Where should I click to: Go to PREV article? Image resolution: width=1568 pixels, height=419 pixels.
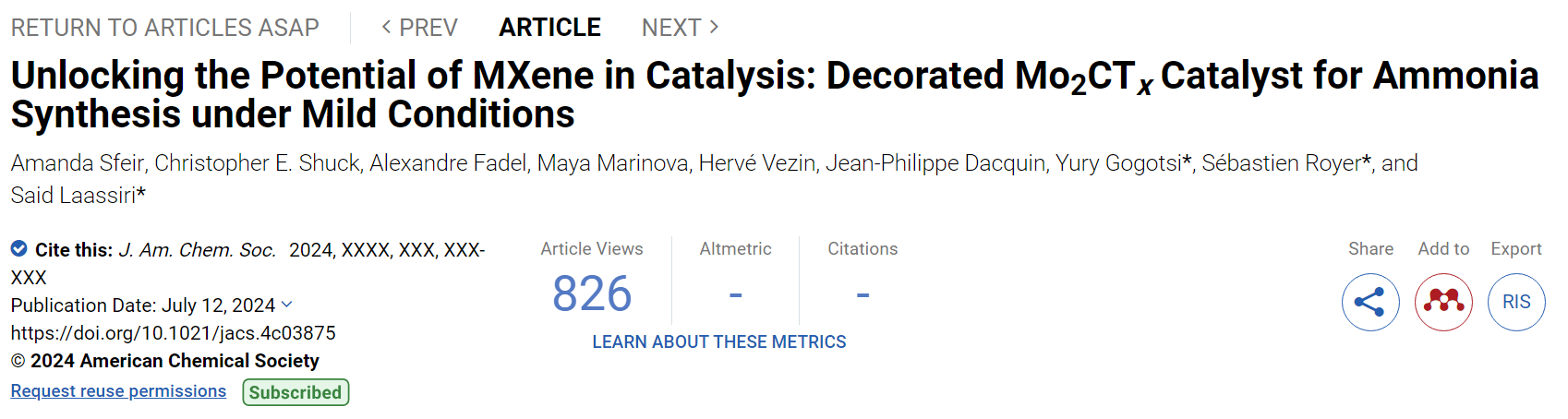click(x=419, y=28)
